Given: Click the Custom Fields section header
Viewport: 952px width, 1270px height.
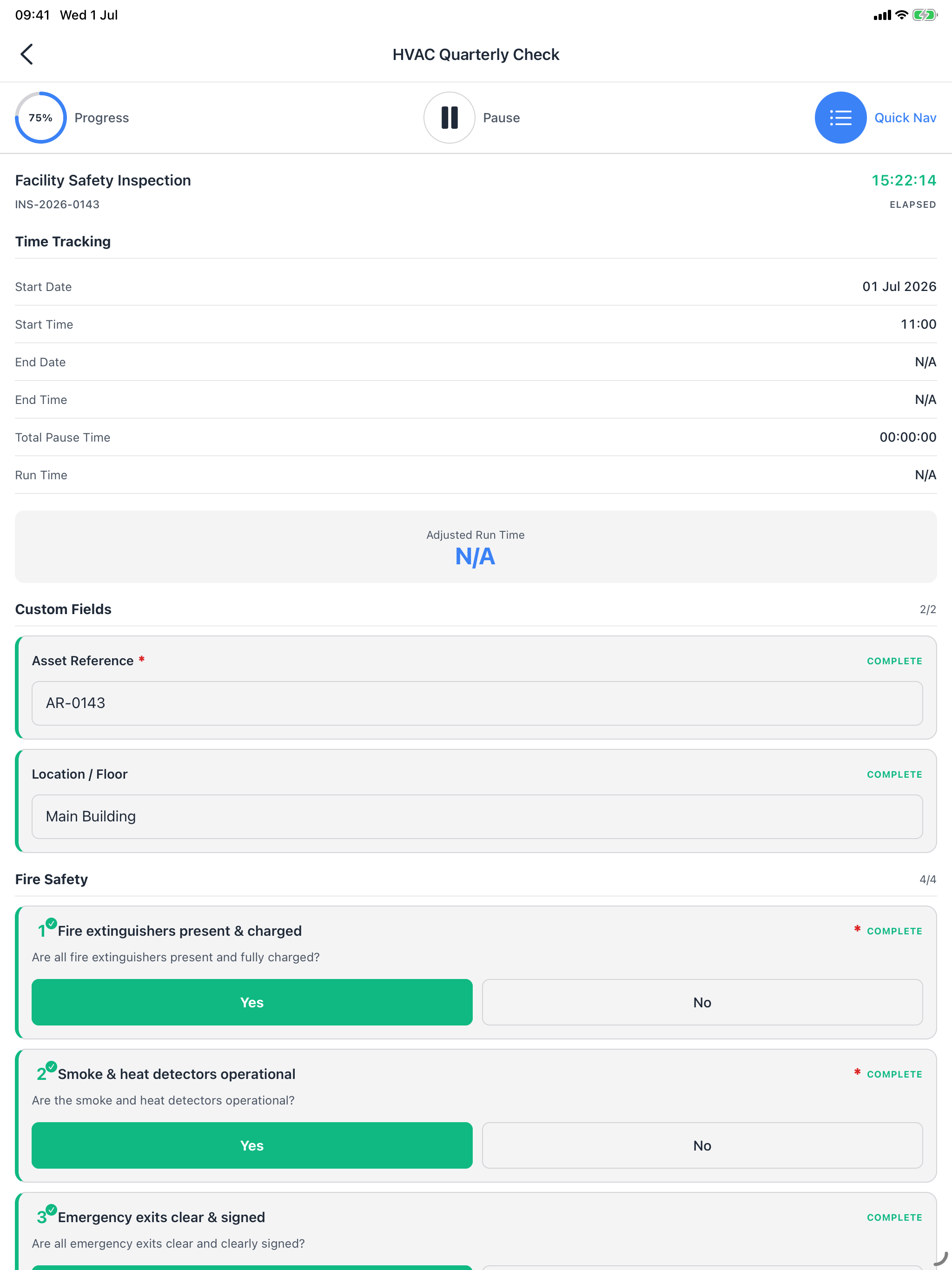Looking at the screenshot, I should pyautogui.click(x=63, y=609).
